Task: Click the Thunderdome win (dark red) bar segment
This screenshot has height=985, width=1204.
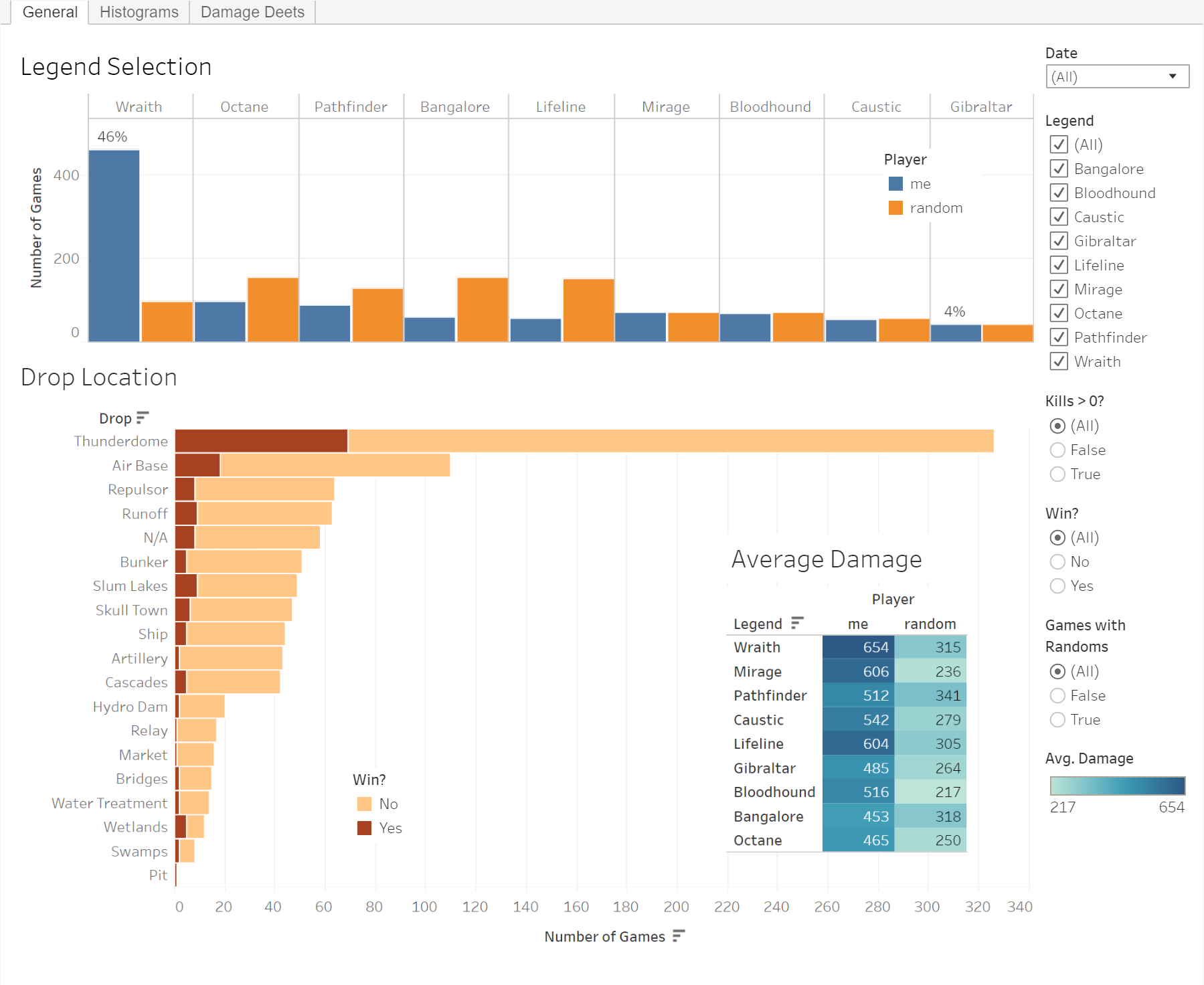Action: click(261, 441)
